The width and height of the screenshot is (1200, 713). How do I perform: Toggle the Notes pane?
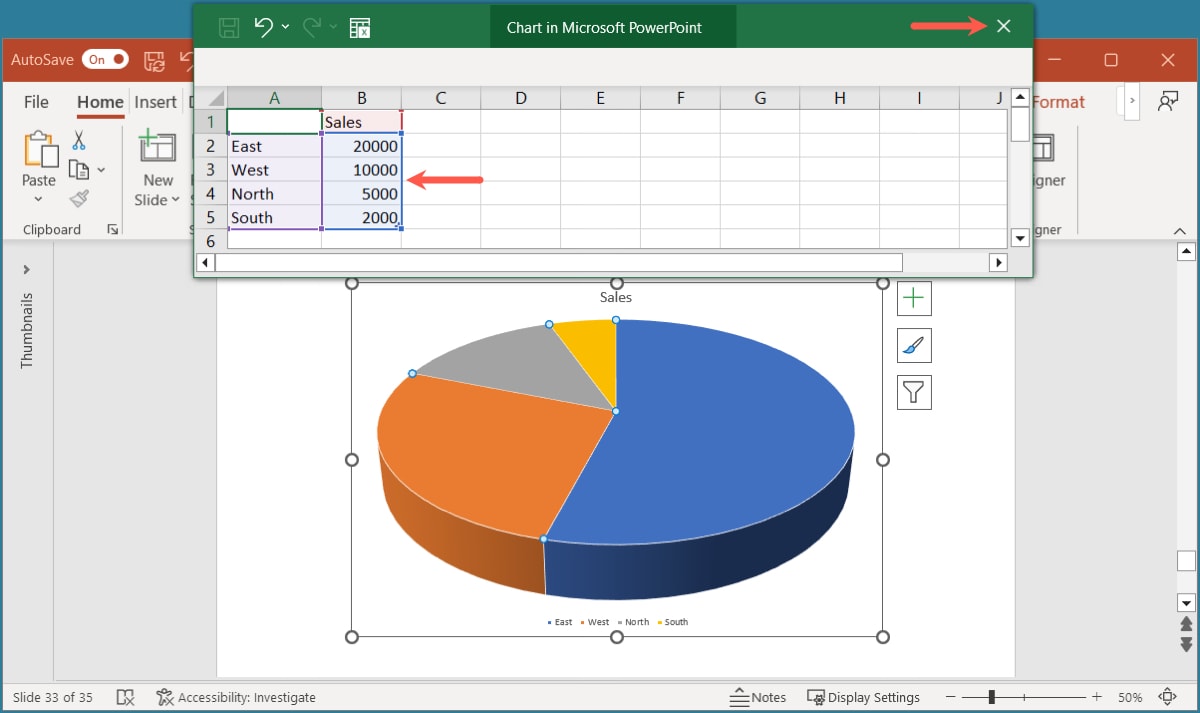758,697
